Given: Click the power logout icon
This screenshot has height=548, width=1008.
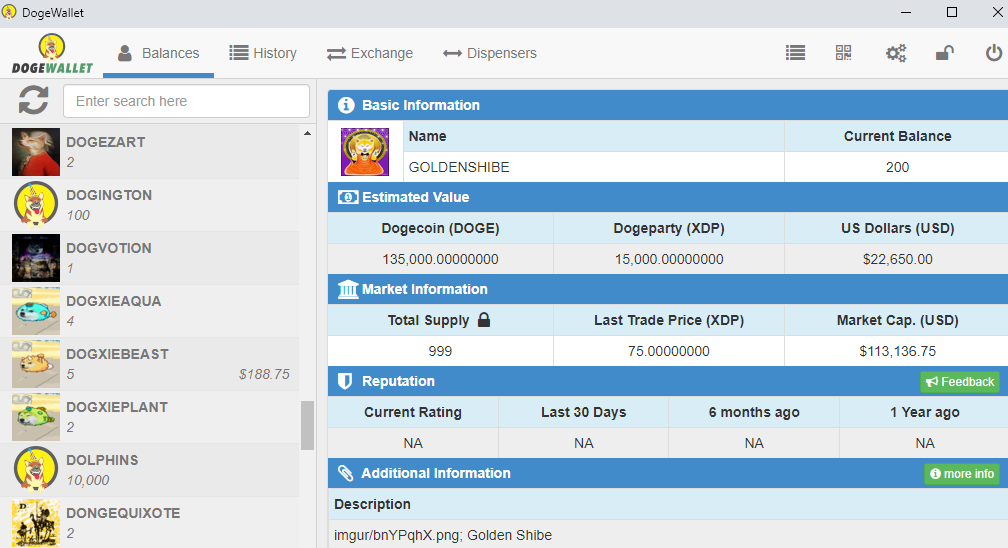Looking at the screenshot, I should (x=994, y=53).
